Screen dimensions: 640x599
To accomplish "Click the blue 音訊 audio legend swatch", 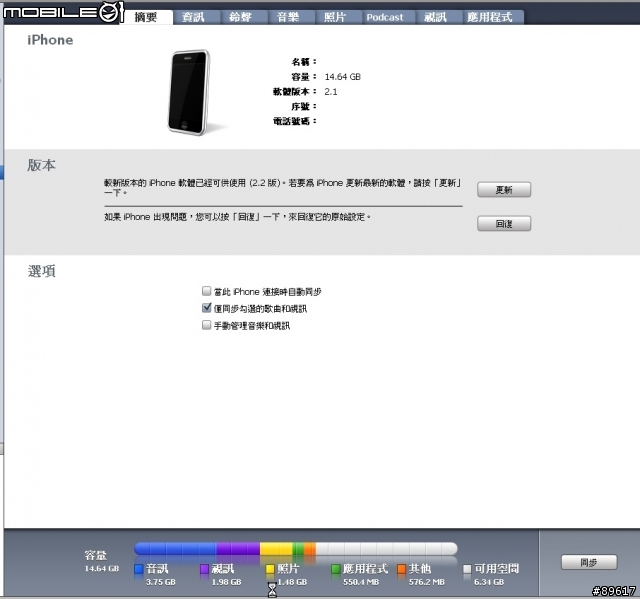I will 139,568.
